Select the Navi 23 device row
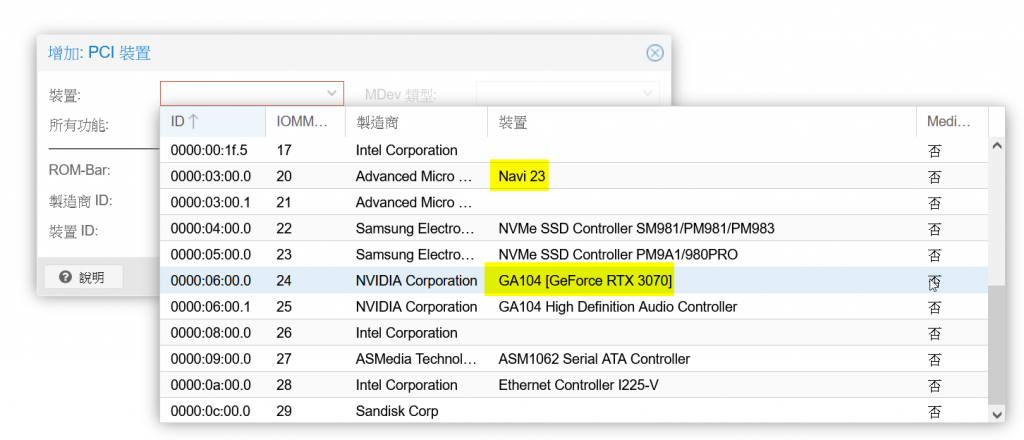The width and height of the screenshot is (1024, 440). pos(574,176)
